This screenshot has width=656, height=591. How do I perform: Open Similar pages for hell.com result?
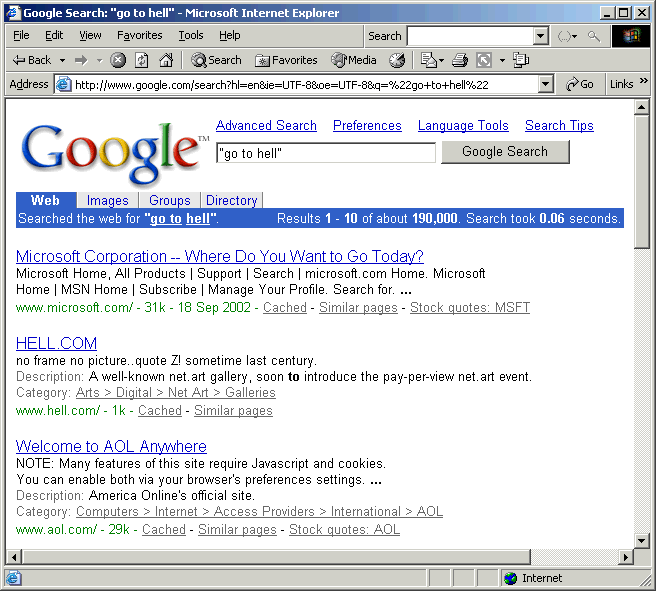[233, 411]
